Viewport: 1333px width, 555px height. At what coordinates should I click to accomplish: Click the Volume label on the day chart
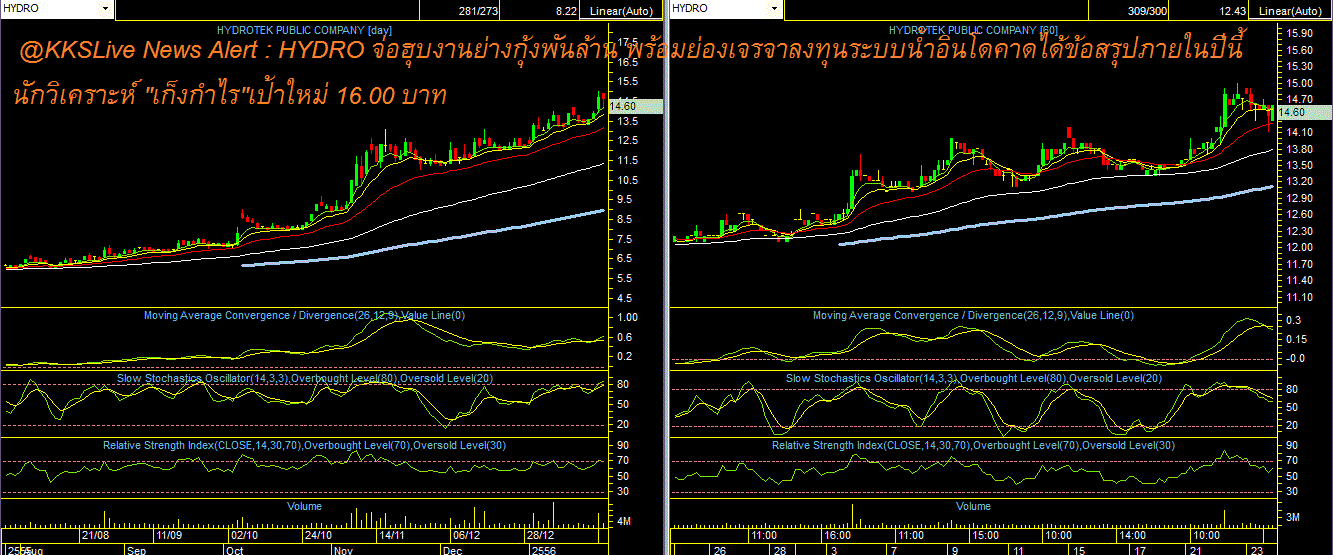tap(304, 507)
